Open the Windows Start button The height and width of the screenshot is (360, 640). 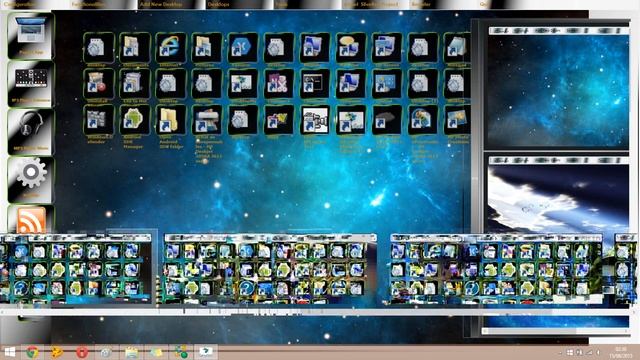(x=9, y=352)
